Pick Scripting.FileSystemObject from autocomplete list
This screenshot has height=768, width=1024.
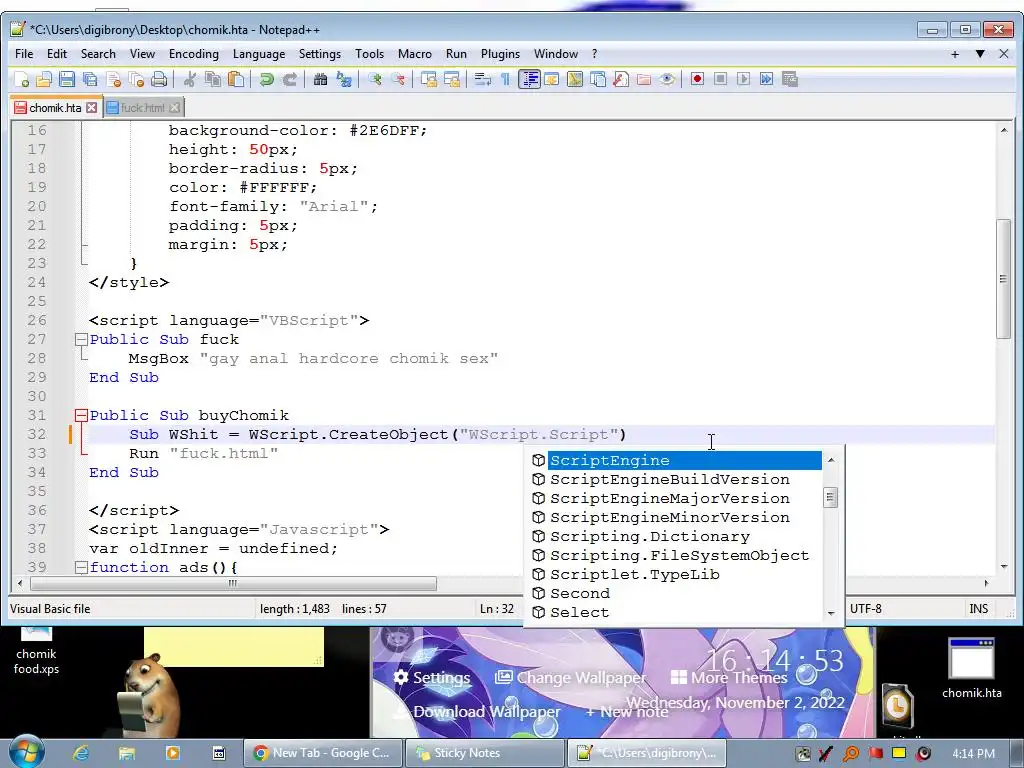[x=679, y=555]
